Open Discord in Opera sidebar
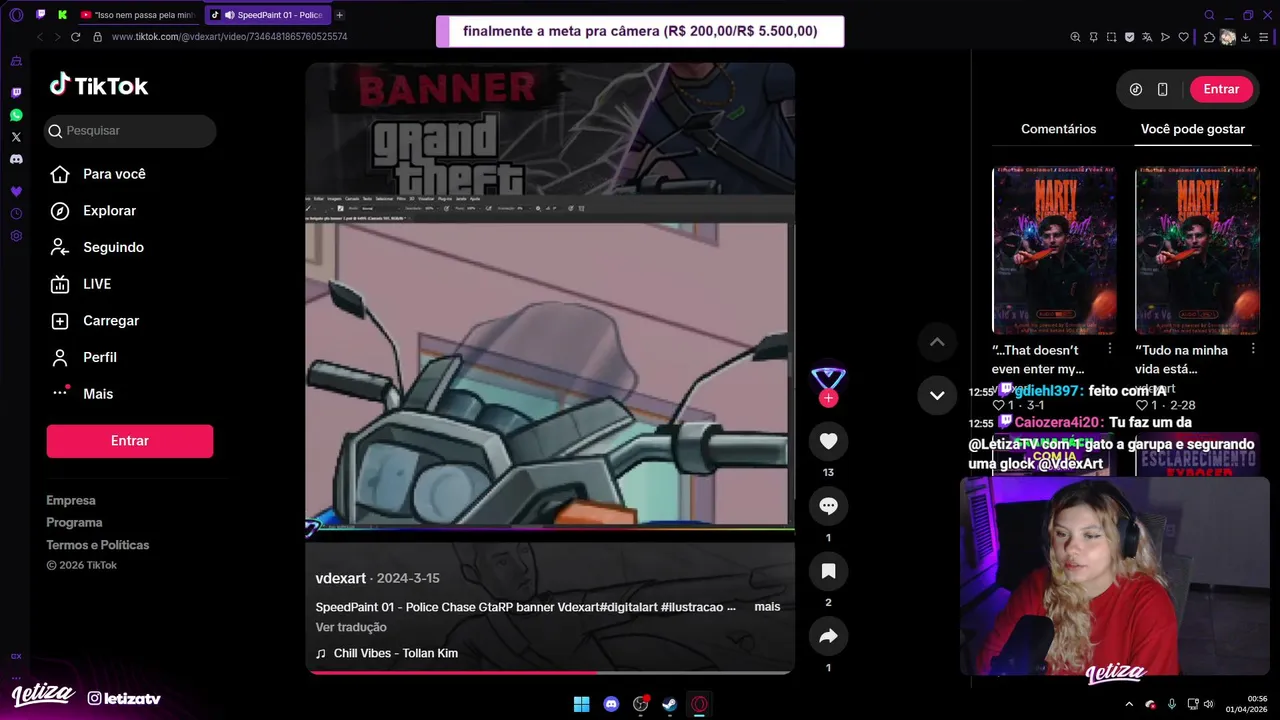 (x=16, y=159)
